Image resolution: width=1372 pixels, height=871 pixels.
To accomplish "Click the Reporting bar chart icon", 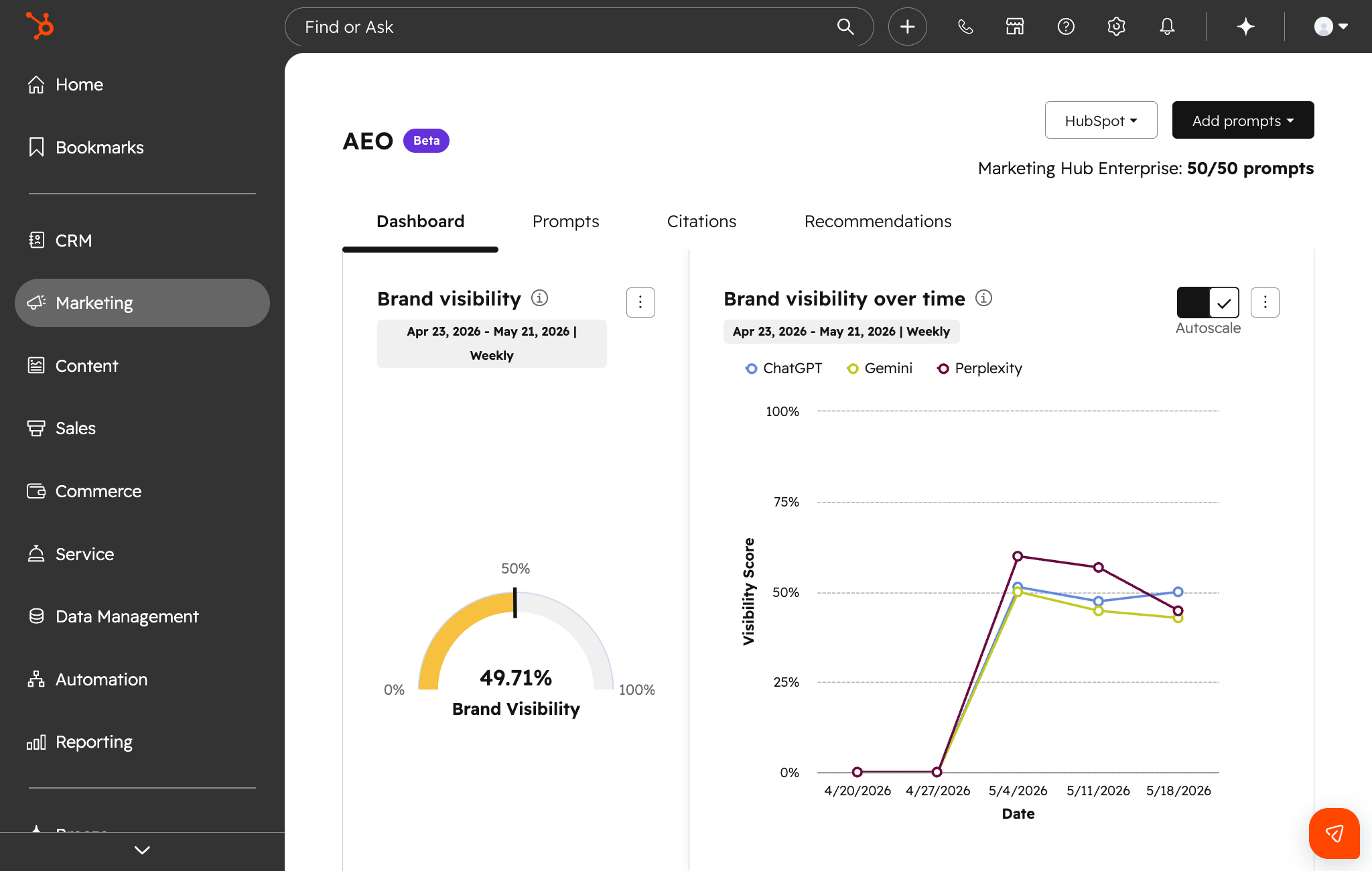I will pos(36,742).
